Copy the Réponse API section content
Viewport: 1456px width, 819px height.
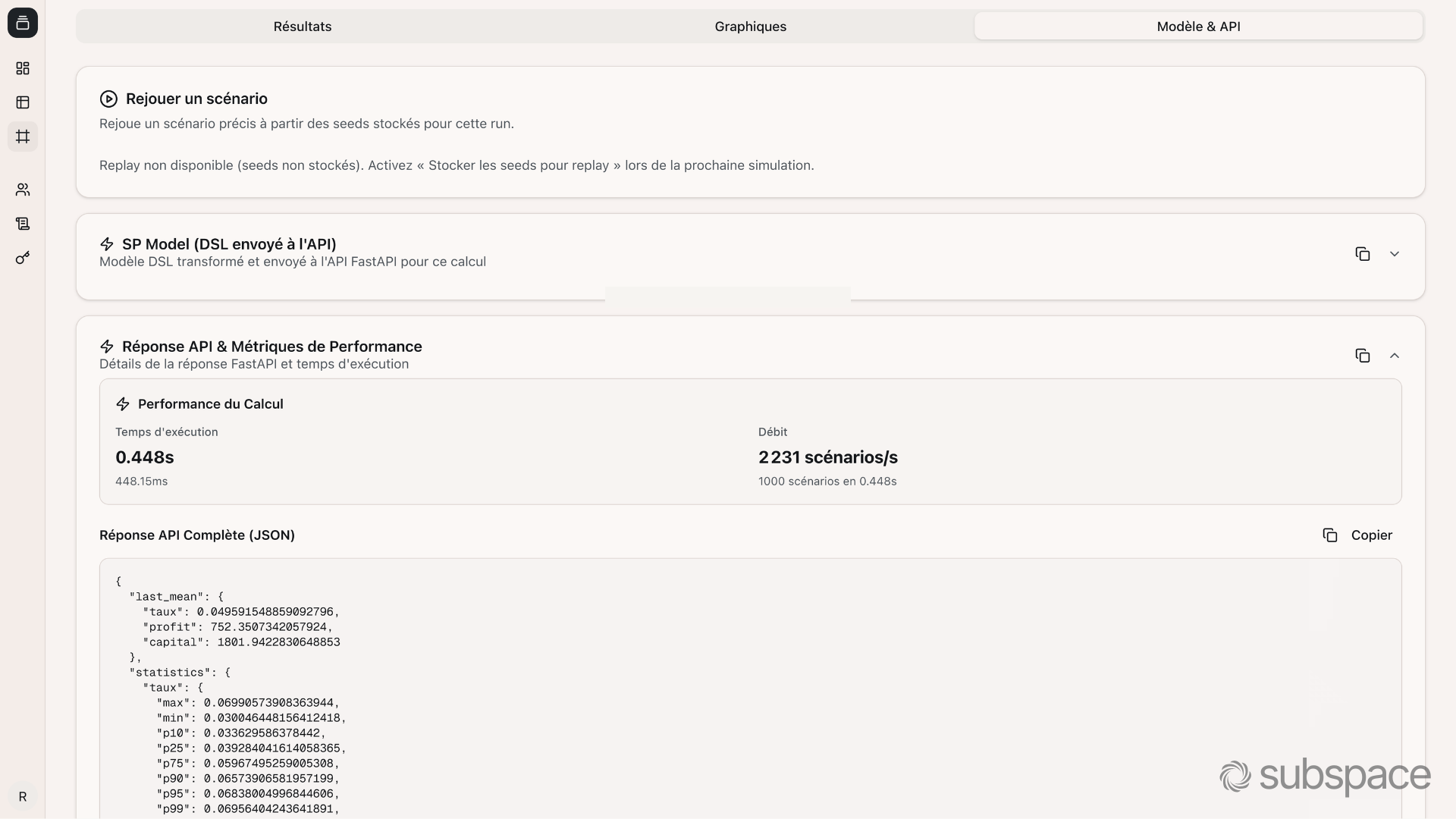pos(1363,355)
